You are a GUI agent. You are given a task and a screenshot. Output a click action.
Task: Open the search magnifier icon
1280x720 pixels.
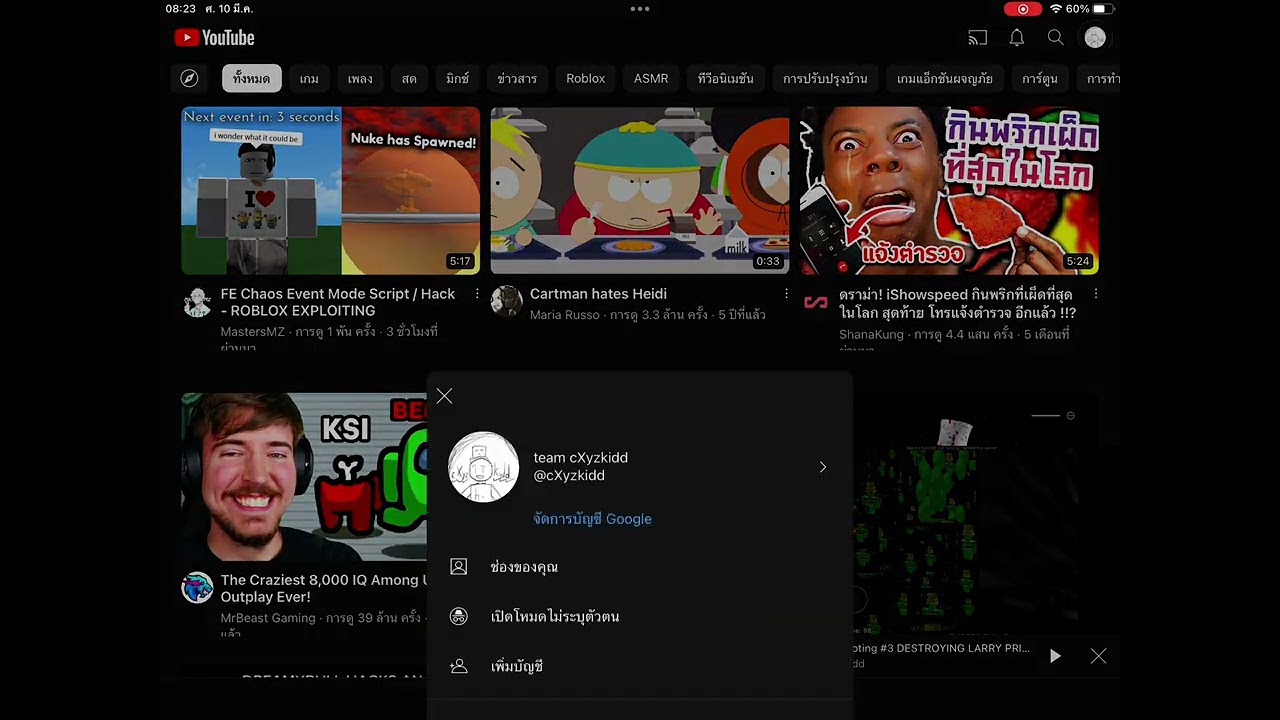click(1055, 38)
